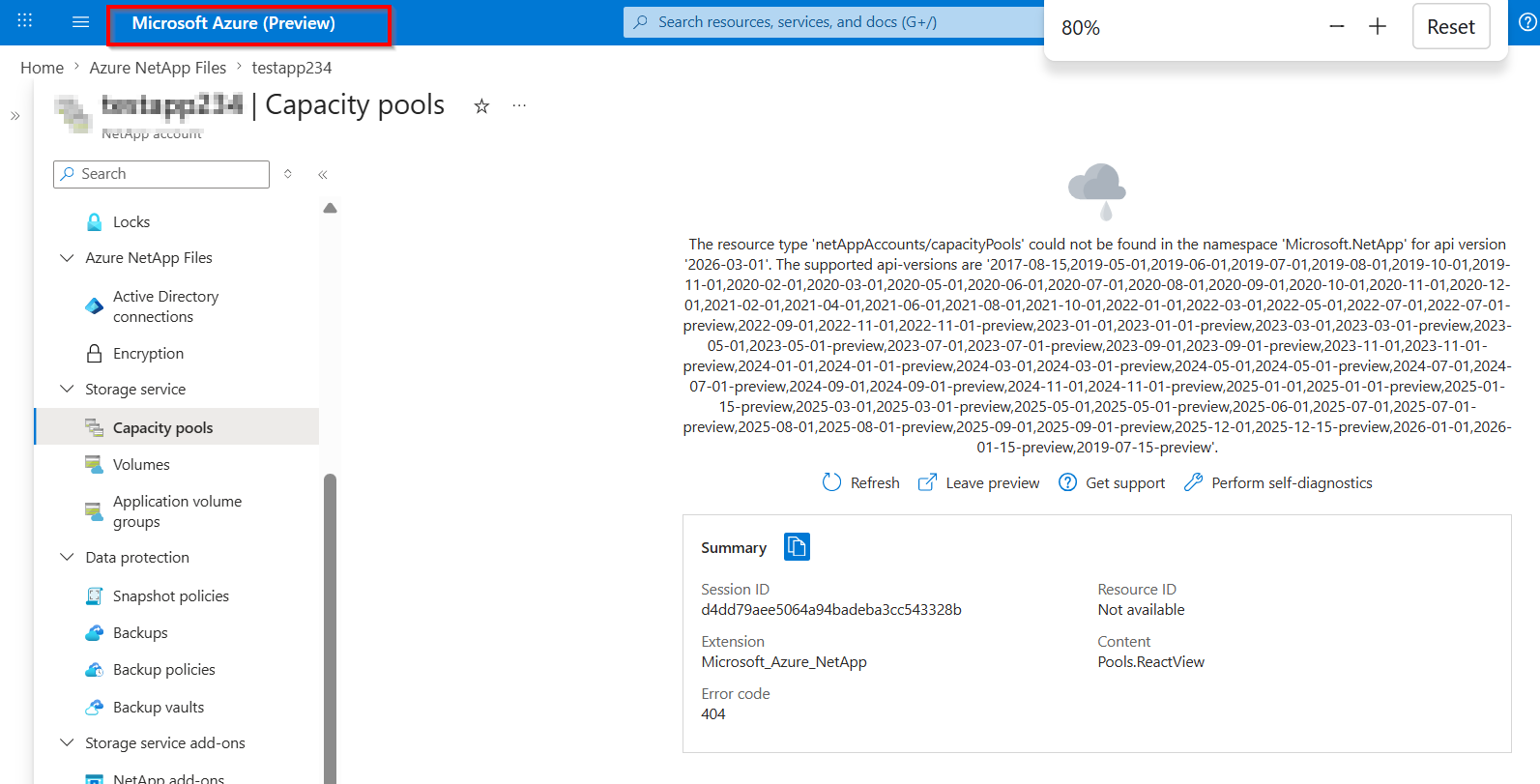Click the Backup vaults icon
The width and height of the screenshot is (1540, 784).
tap(95, 708)
